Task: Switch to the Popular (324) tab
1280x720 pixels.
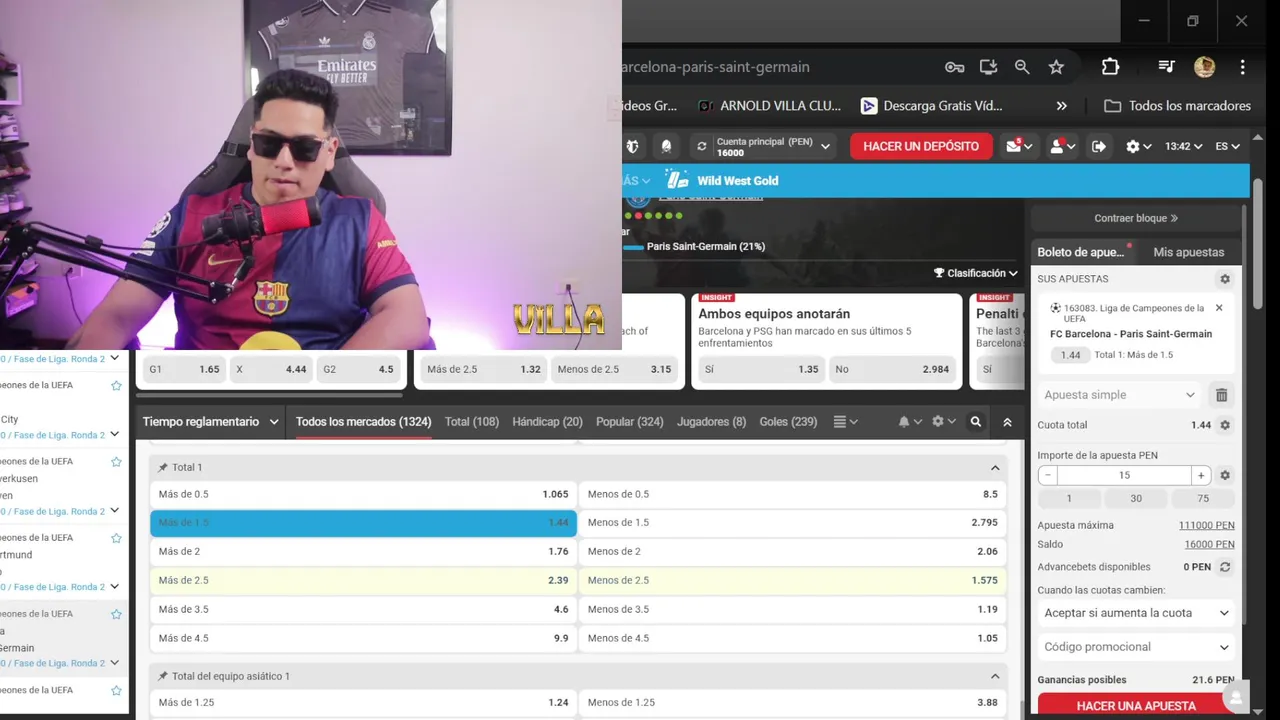Action: pyautogui.click(x=630, y=422)
